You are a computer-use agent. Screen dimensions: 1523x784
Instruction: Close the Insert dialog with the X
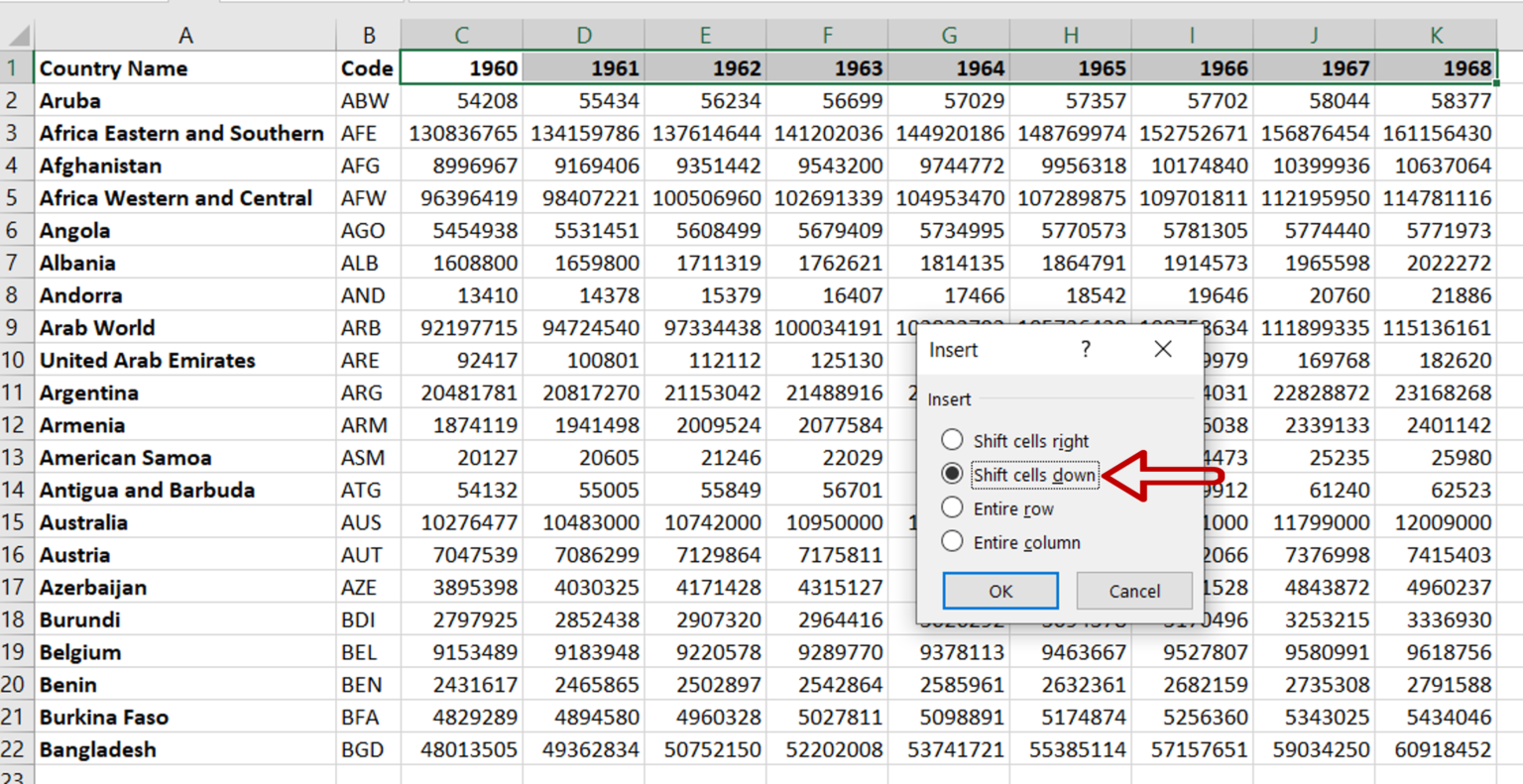[1162, 349]
